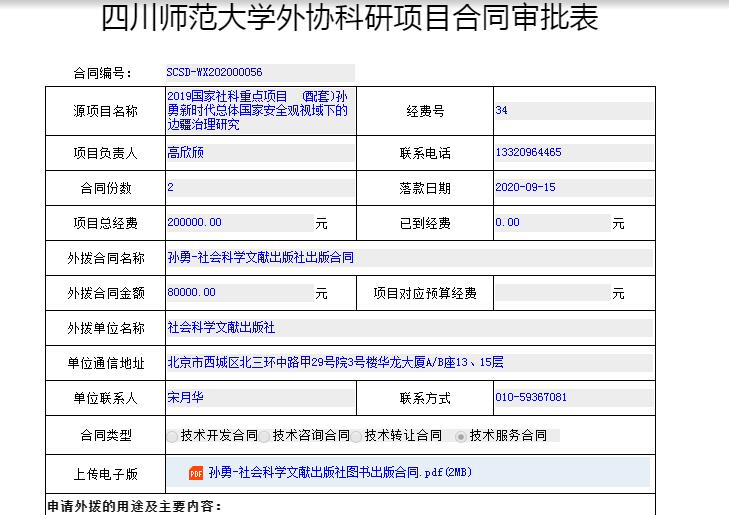Click the 已到经费 field 0.00
Screen dimensions: 729x515
[553, 223]
